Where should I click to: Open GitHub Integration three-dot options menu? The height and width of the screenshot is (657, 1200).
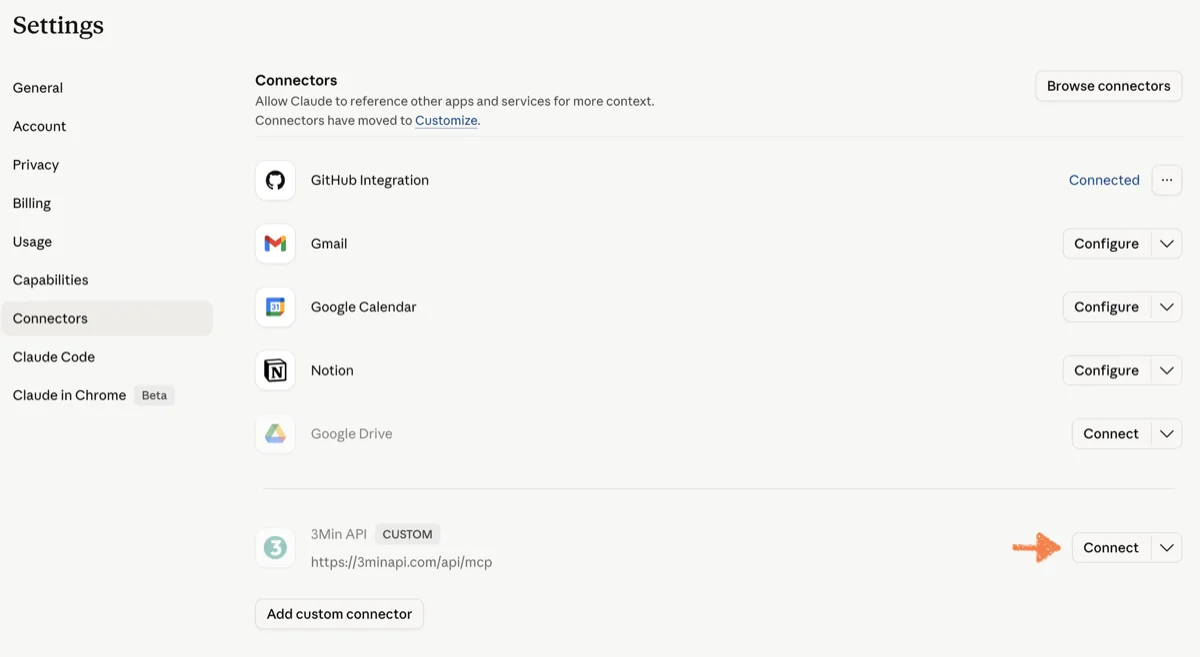tap(1166, 180)
